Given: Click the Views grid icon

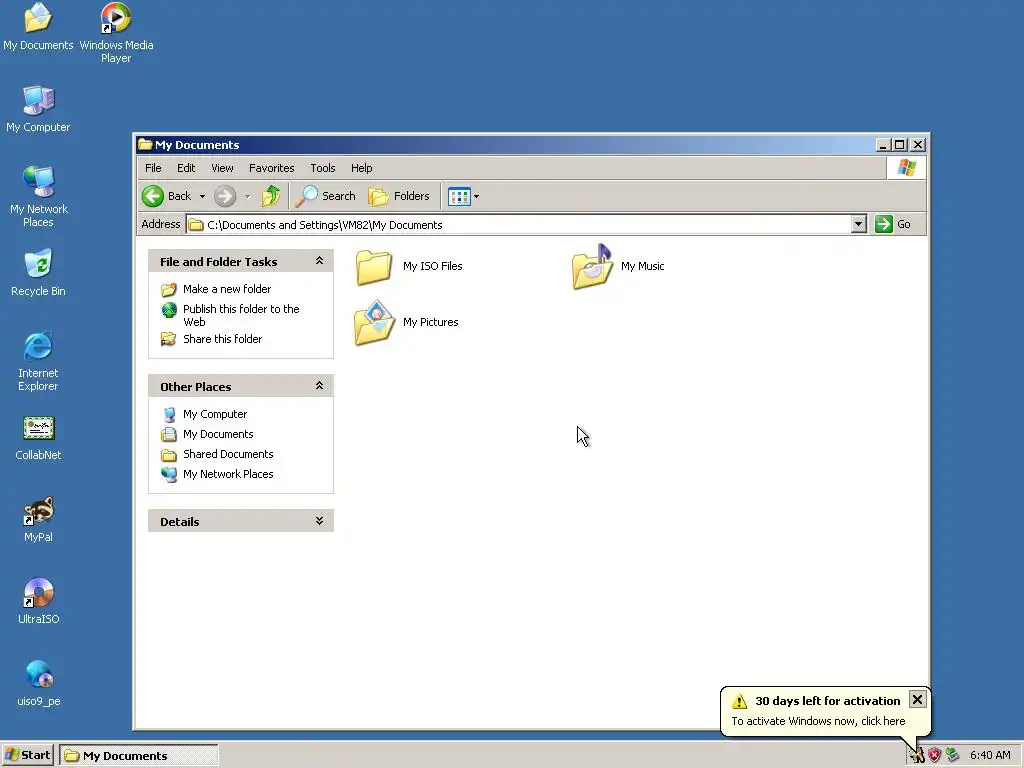Looking at the screenshot, I should click(x=459, y=197).
